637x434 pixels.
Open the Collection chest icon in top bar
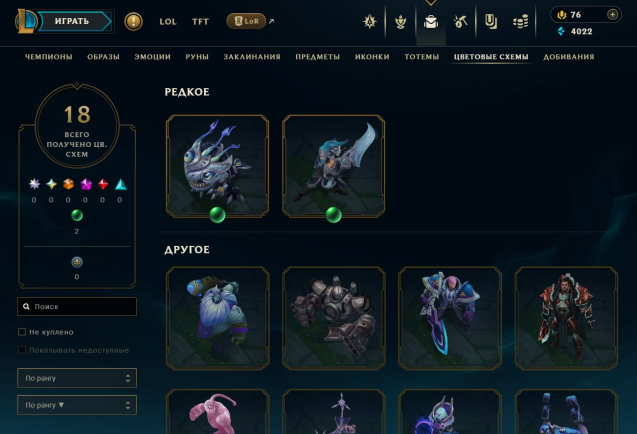[431, 22]
